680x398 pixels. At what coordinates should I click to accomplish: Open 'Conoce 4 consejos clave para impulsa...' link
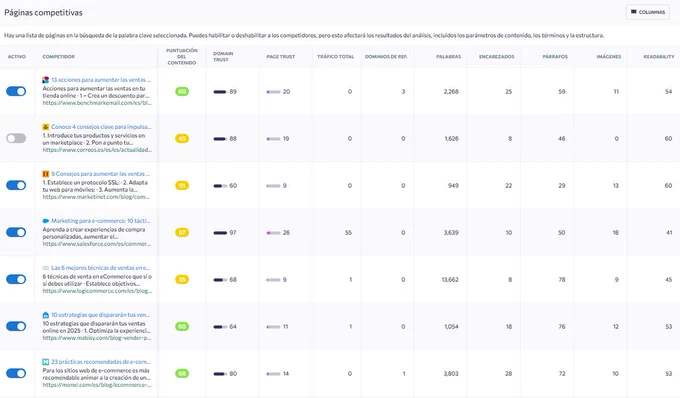click(101, 127)
